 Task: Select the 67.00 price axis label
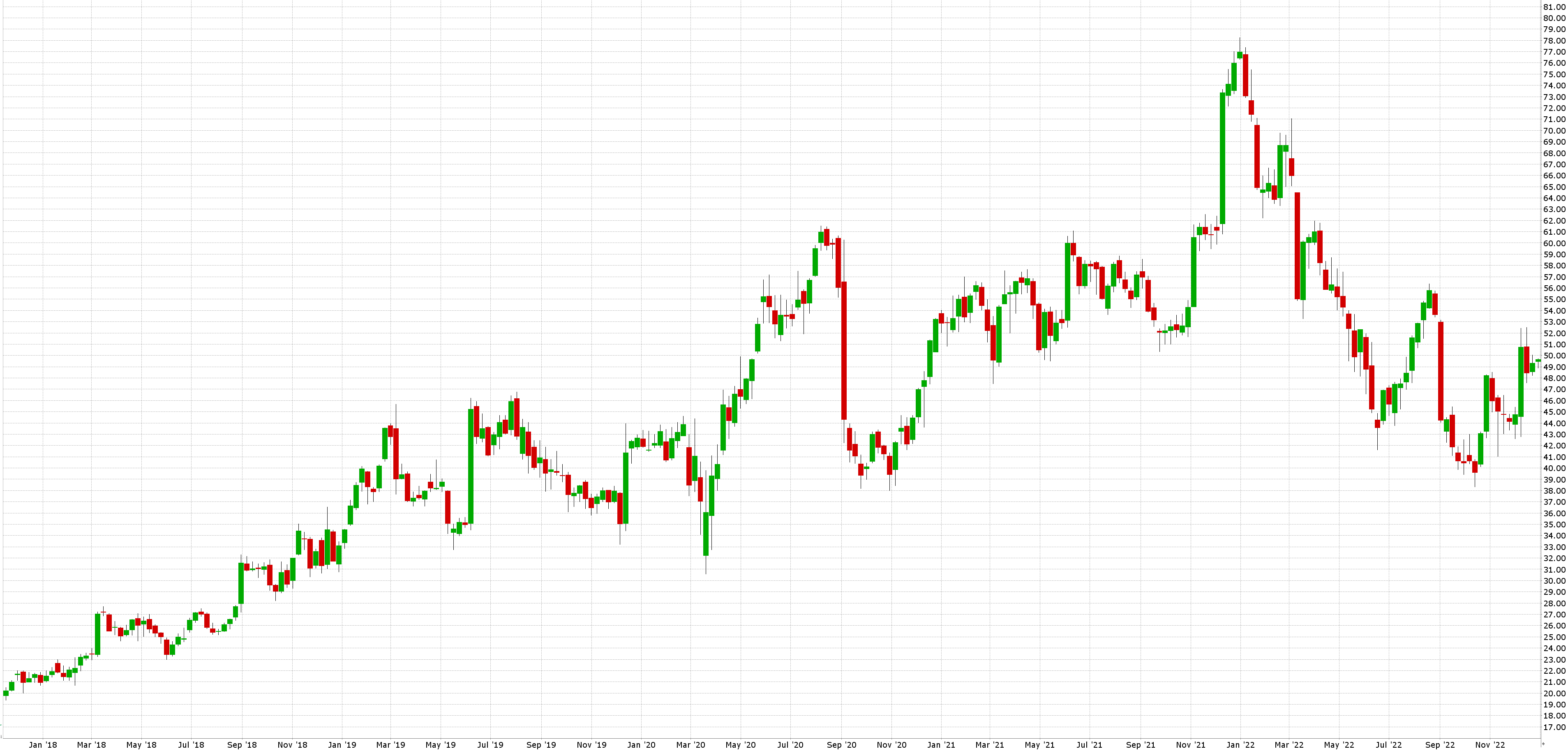click(1554, 164)
